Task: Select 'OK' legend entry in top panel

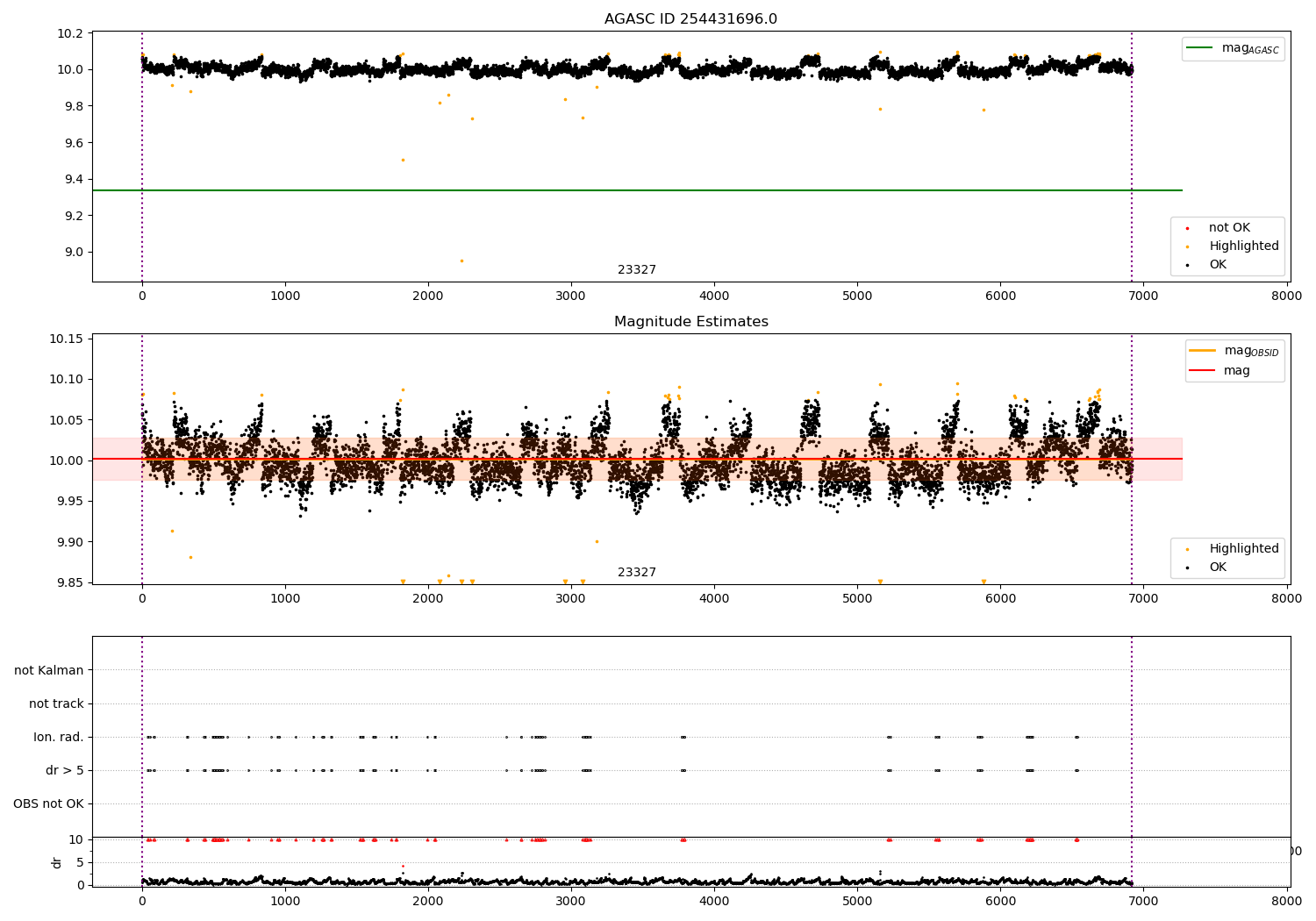Action: pos(1218,265)
